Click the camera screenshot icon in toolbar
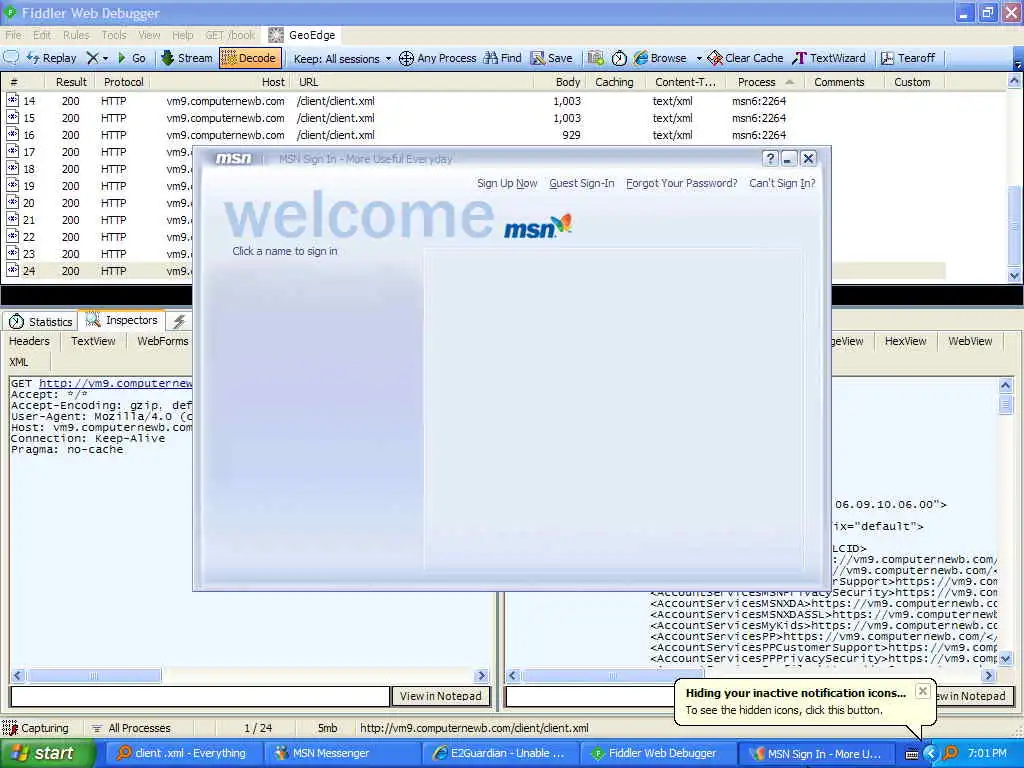Image resolution: width=1024 pixels, height=768 pixels. pyautogui.click(x=595, y=58)
